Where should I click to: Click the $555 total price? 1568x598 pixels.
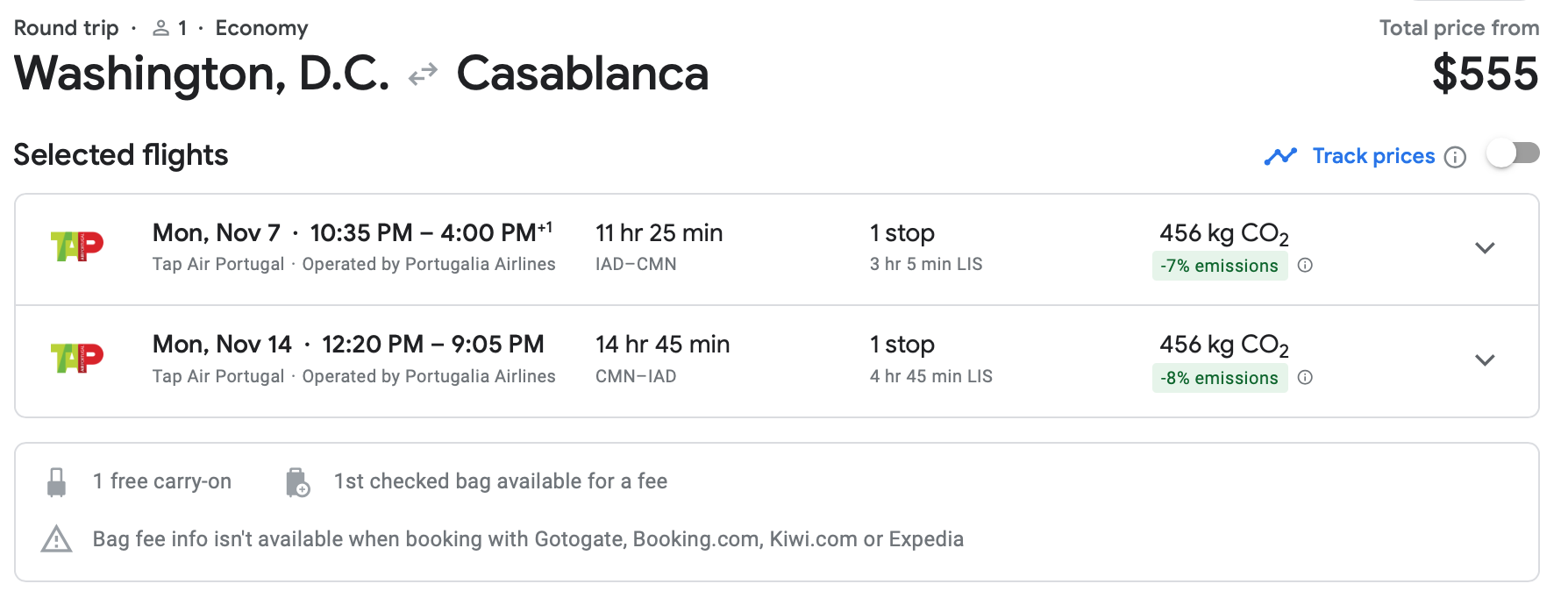[1485, 74]
